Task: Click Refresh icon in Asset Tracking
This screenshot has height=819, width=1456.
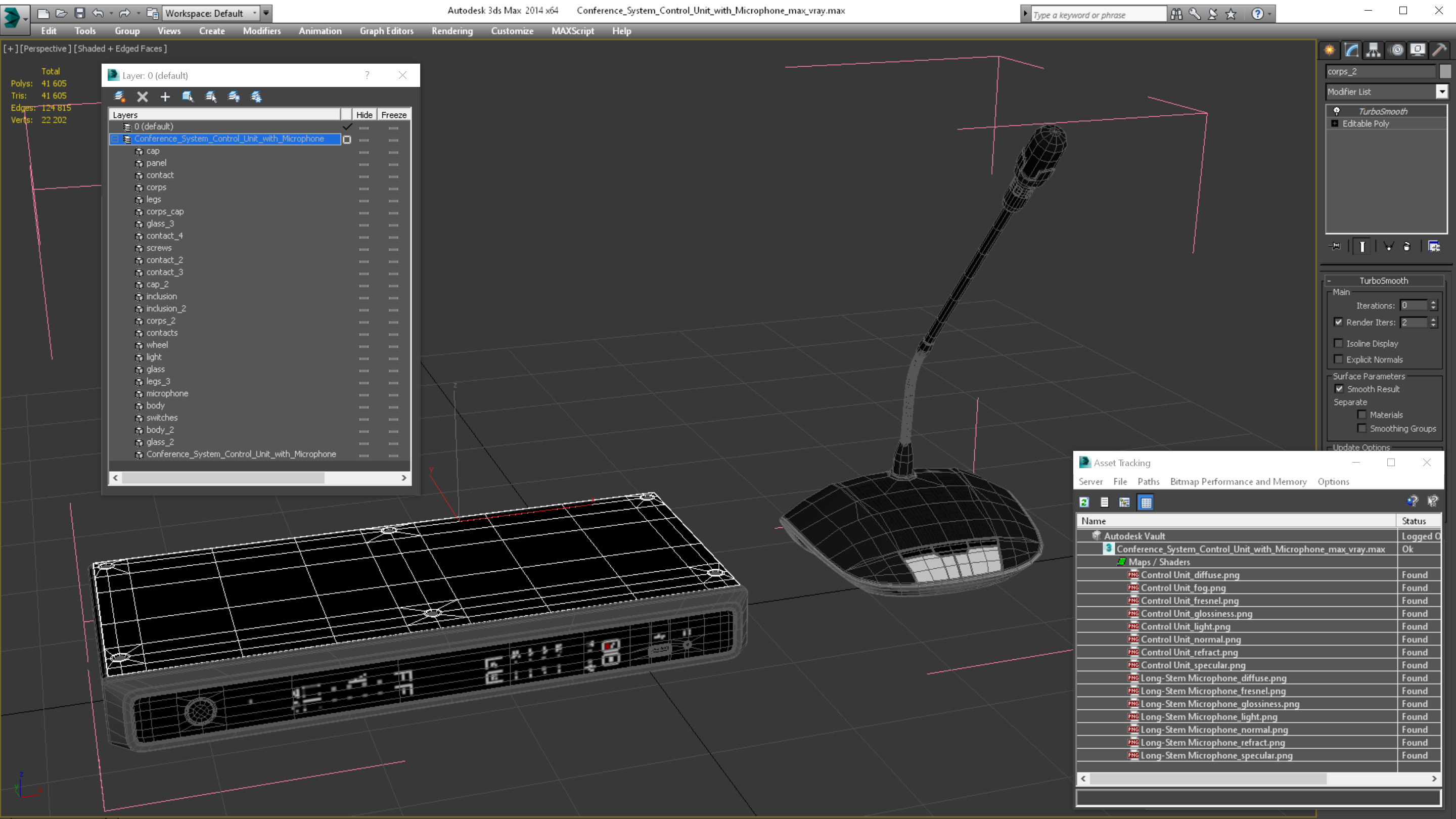Action: point(1084,502)
